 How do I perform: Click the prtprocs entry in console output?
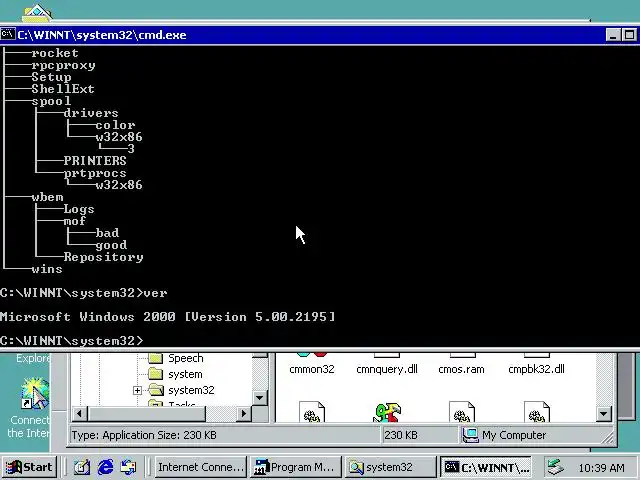95,173
